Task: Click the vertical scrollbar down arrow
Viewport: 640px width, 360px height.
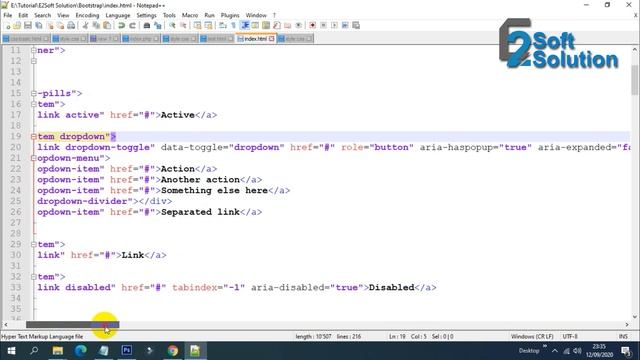Action: coord(634,316)
